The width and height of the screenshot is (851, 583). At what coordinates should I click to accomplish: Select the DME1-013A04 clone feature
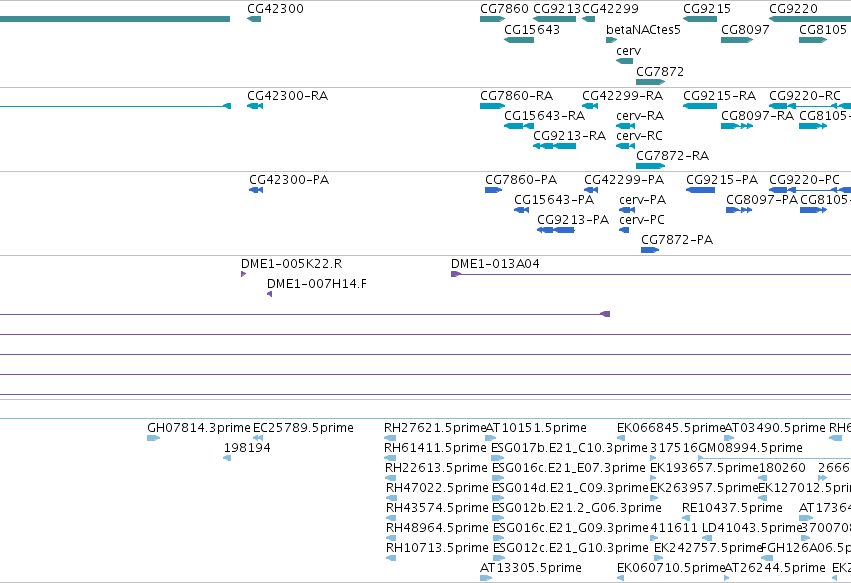pos(651,274)
